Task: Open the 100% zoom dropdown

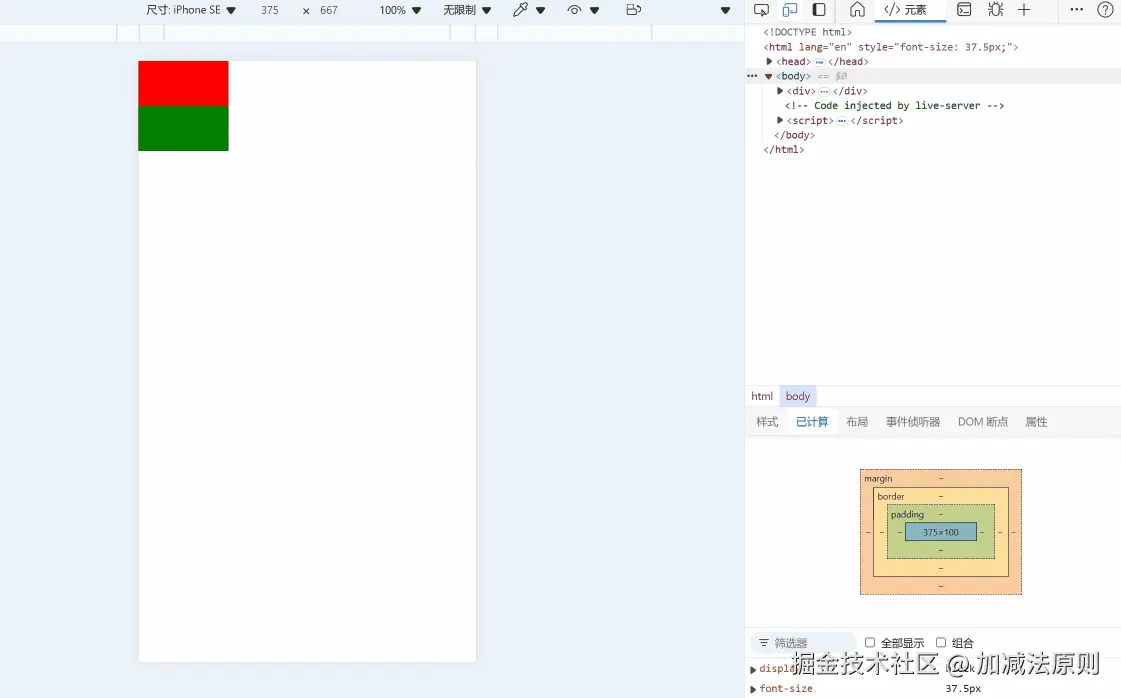Action: point(399,10)
